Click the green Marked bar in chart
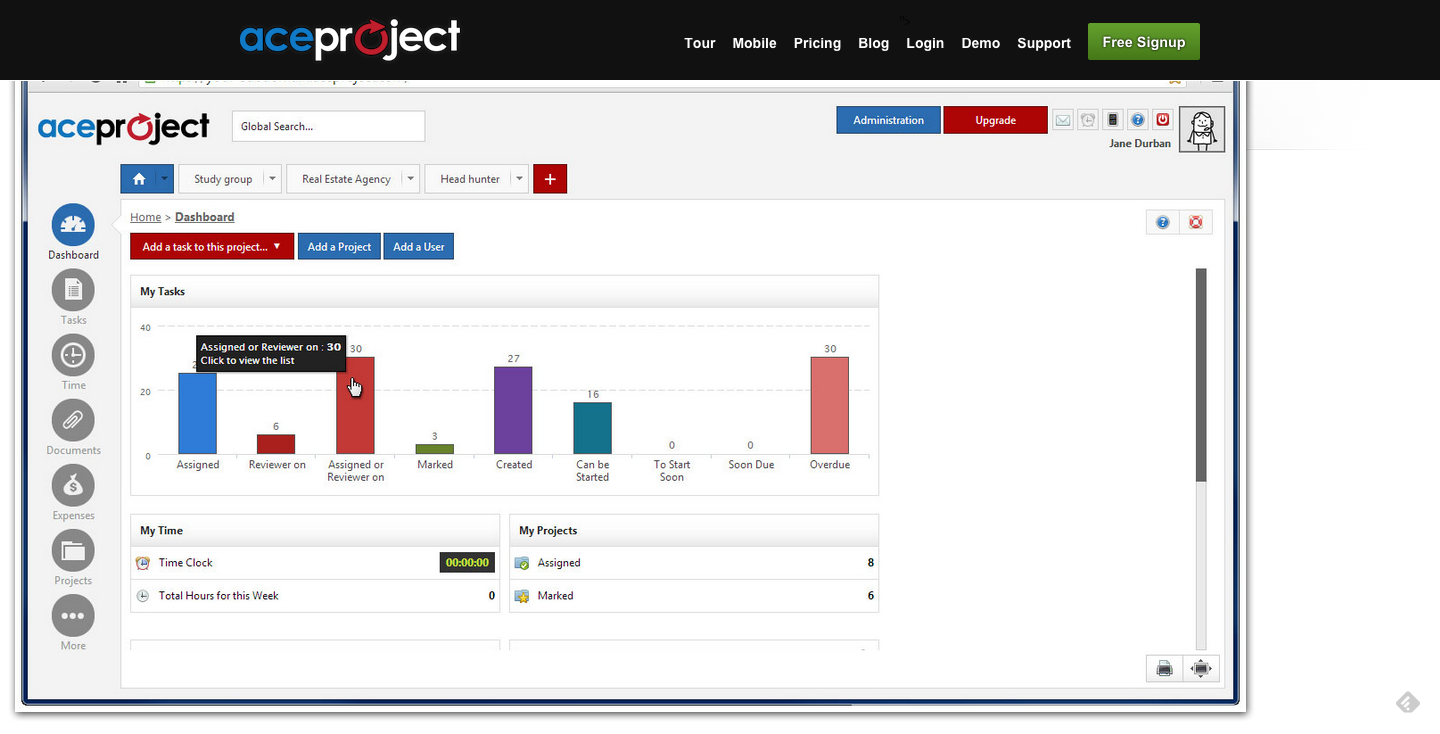Screen dimensions: 1440x734 coord(434,450)
